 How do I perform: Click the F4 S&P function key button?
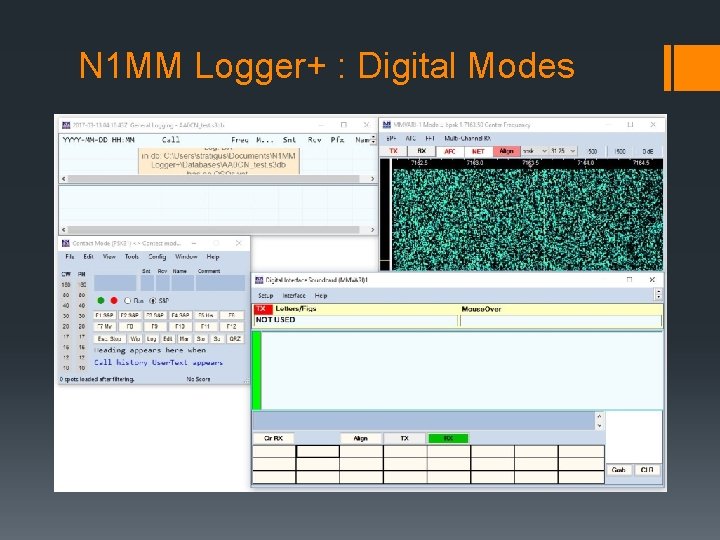tap(180, 315)
